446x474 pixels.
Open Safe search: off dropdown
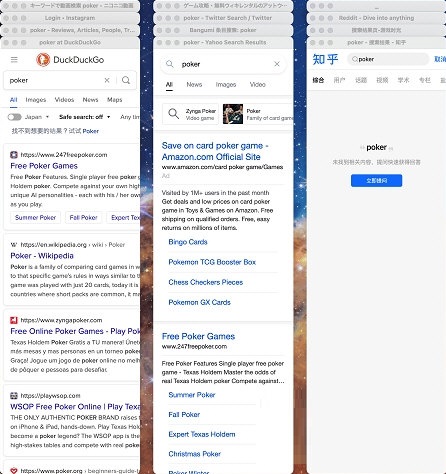point(84,117)
